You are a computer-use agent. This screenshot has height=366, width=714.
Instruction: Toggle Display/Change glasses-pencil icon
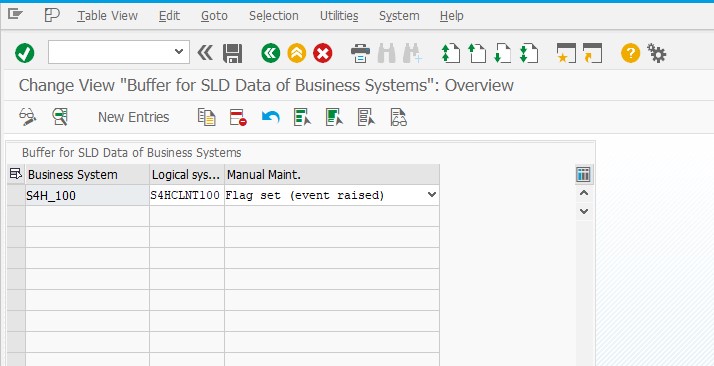27,117
